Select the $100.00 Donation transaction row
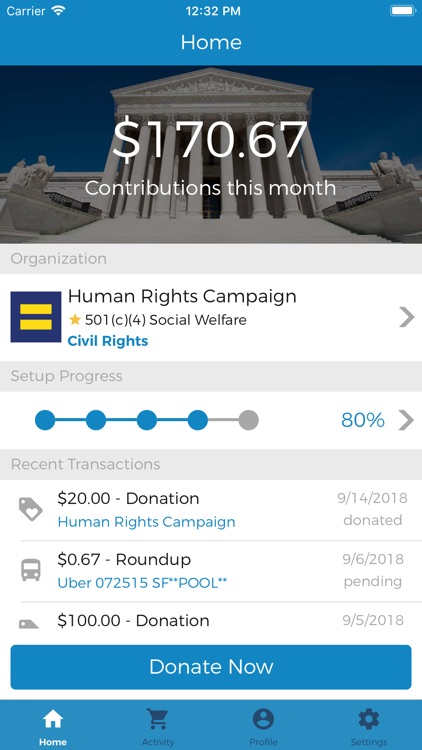Image resolution: width=422 pixels, height=750 pixels. click(x=211, y=620)
